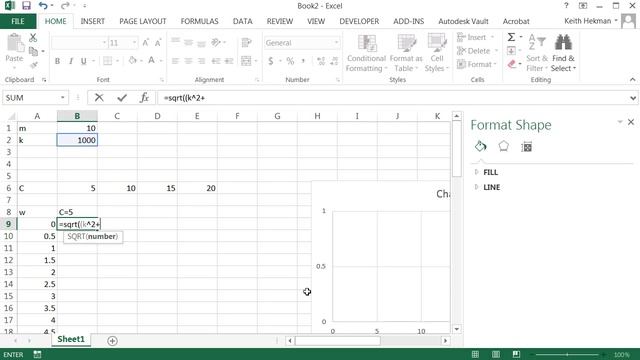
Task: Select row 12 header
Action: pos(8,260)
